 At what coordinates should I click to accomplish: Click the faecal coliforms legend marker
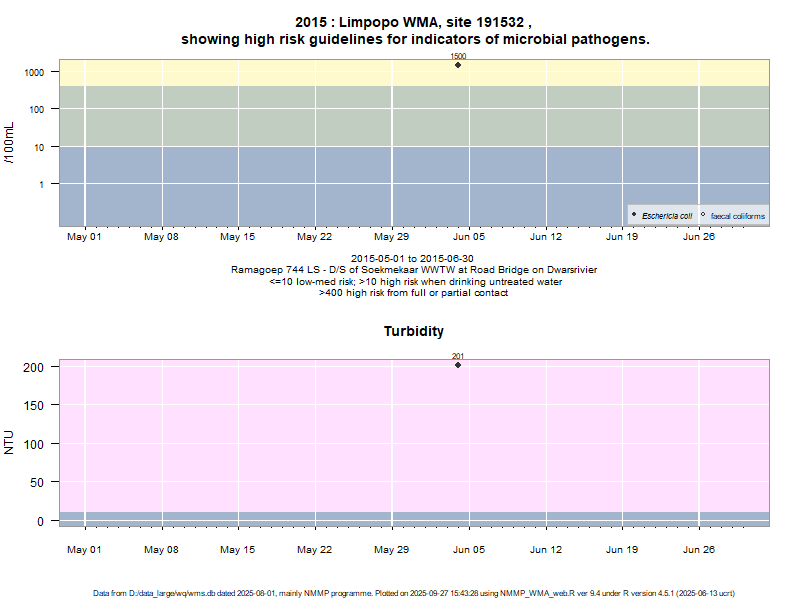click(703, 215)
